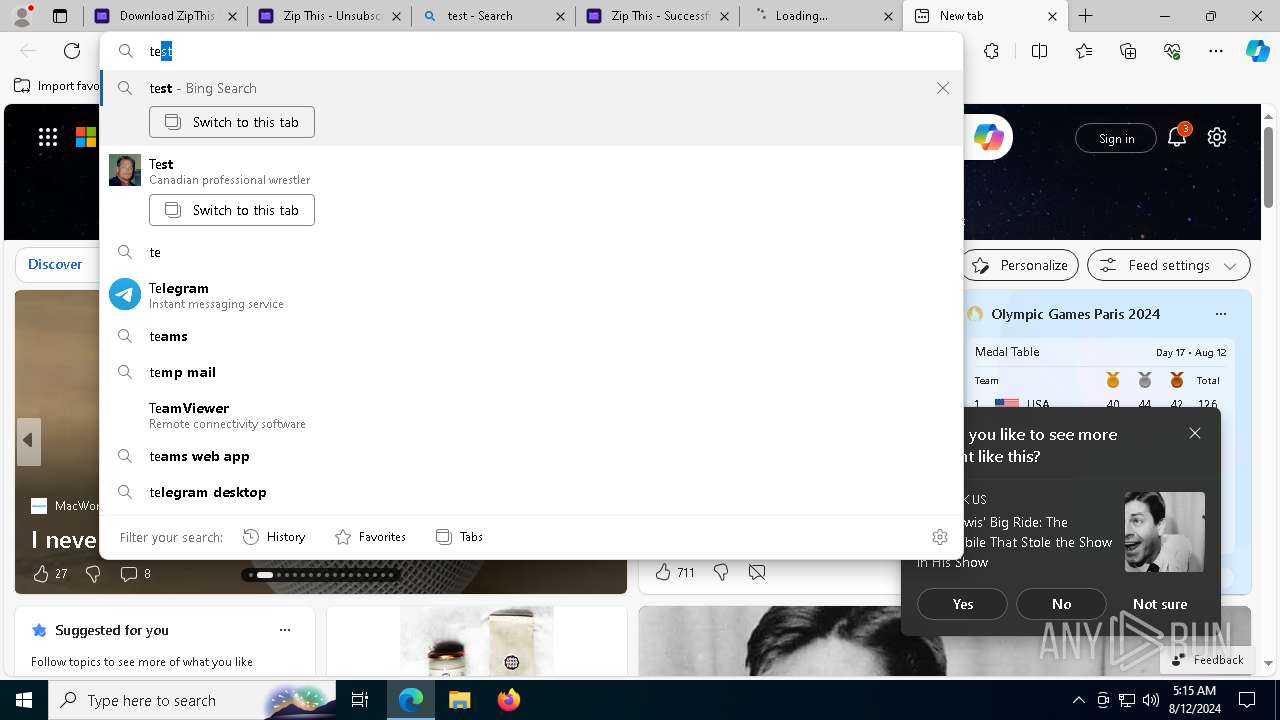This screenshot has height=720, width=1280.
Task: Remove the 'test - Bing Search' suggestion
Action: coord(943,88)
